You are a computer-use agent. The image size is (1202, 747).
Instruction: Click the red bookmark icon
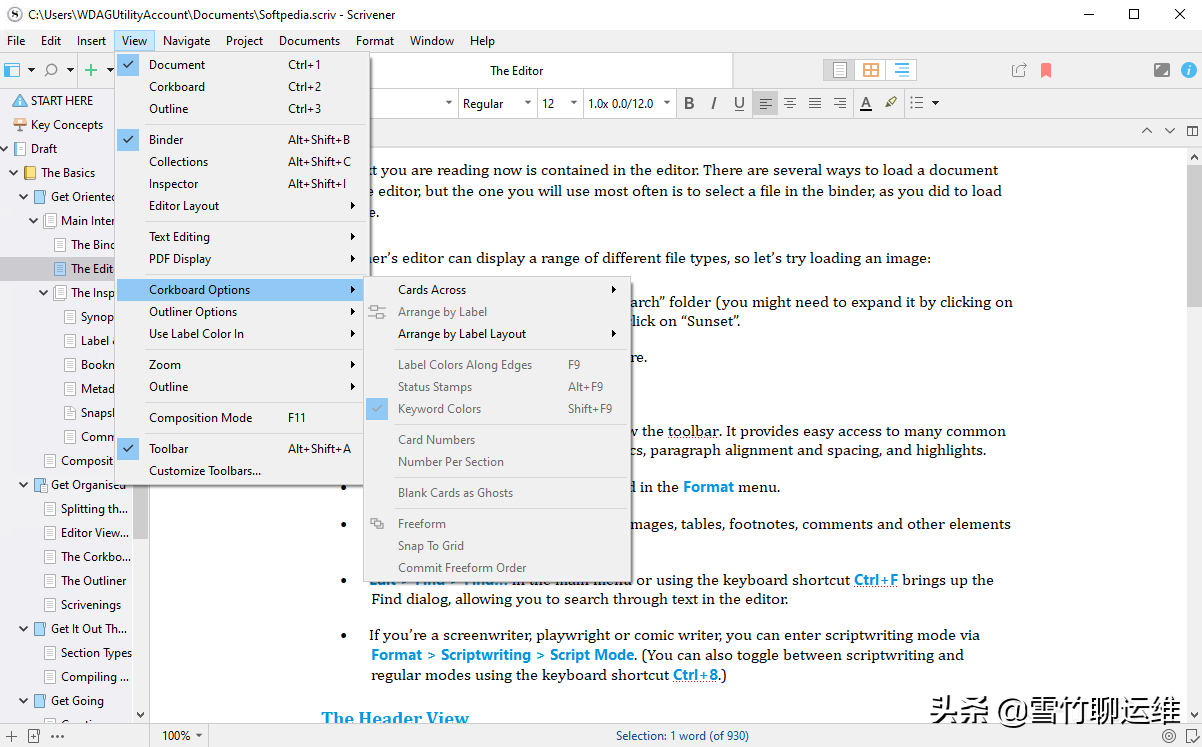coord(1046,70)
